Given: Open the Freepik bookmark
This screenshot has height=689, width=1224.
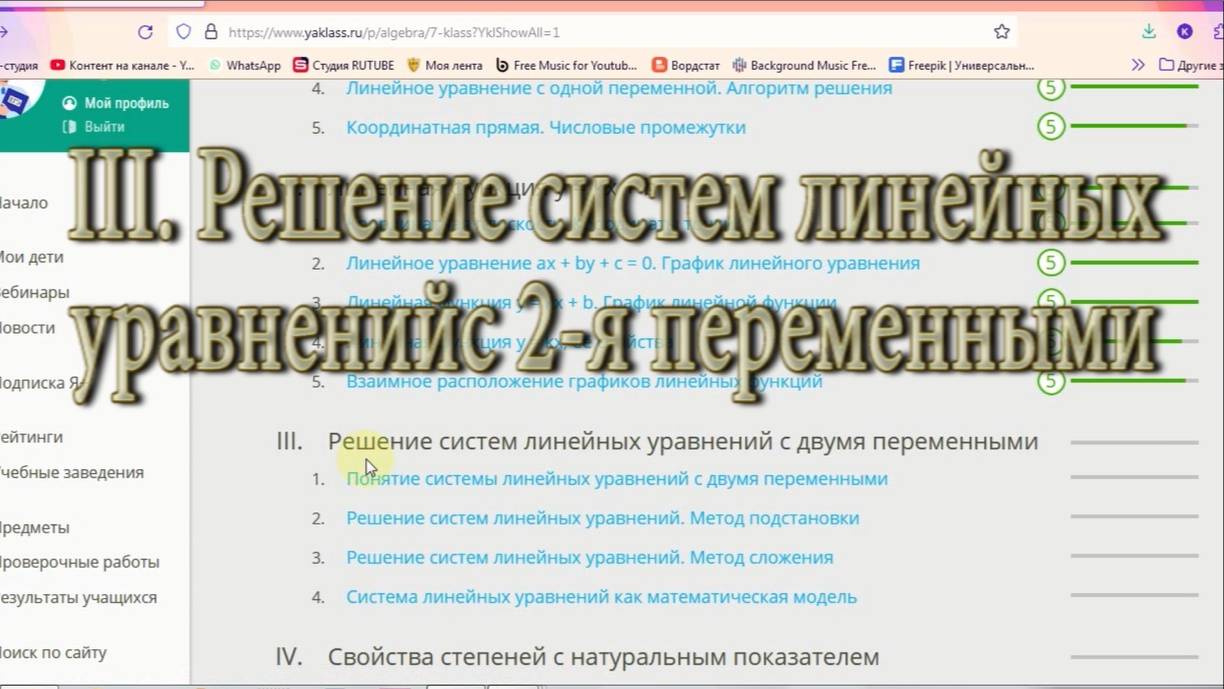Looking at the screenshot, I should point(962,65).
